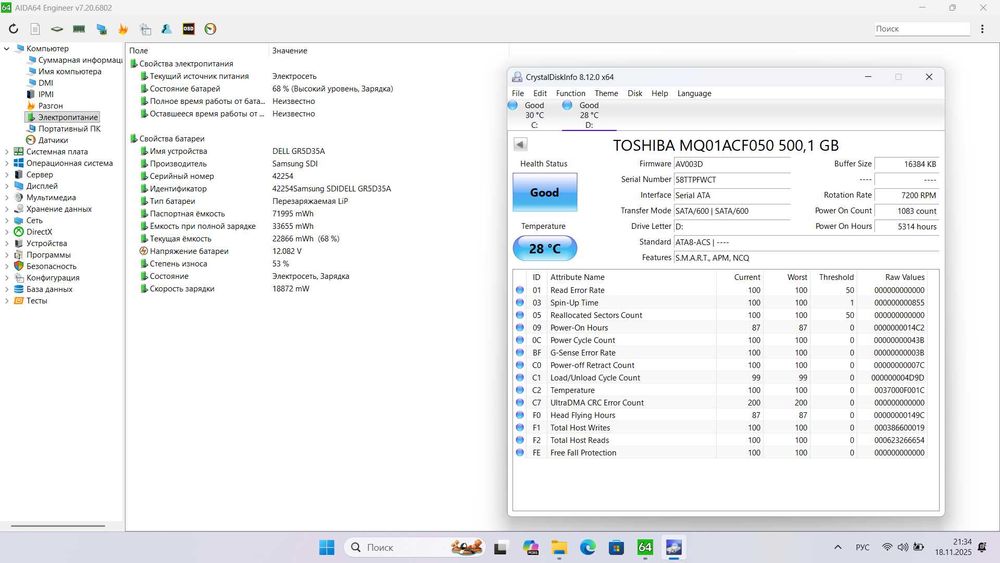
Task: Click the previous disk arrow button
Action: pyautogui.click(x=520, y=144)
